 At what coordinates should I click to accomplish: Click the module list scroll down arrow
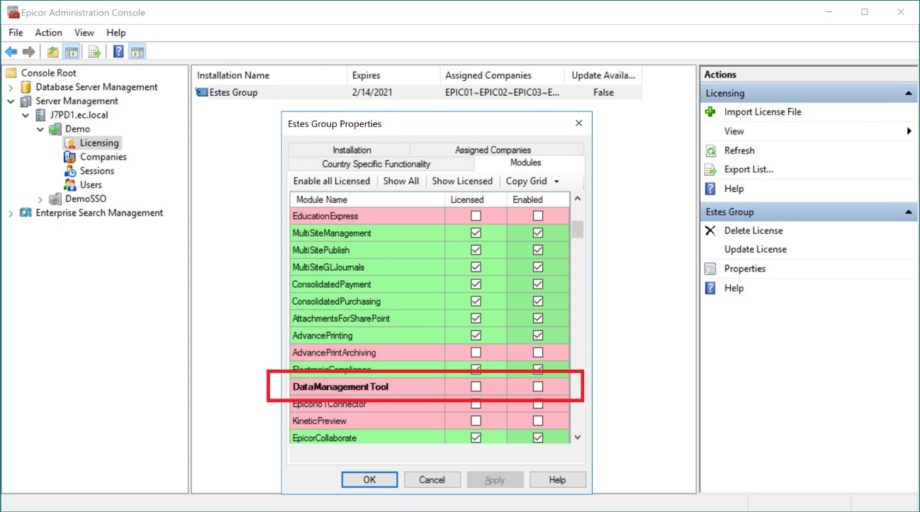coord(577,438)
